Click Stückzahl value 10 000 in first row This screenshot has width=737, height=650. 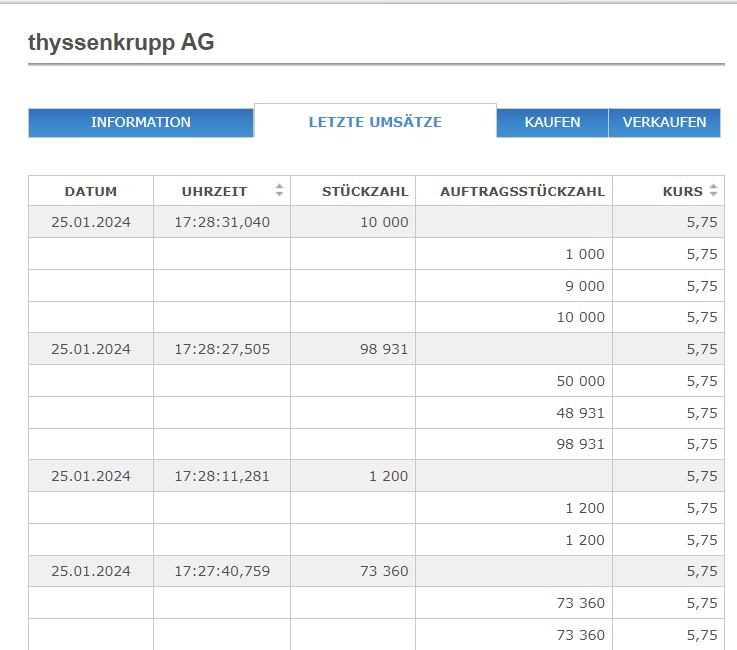[384, 222]
